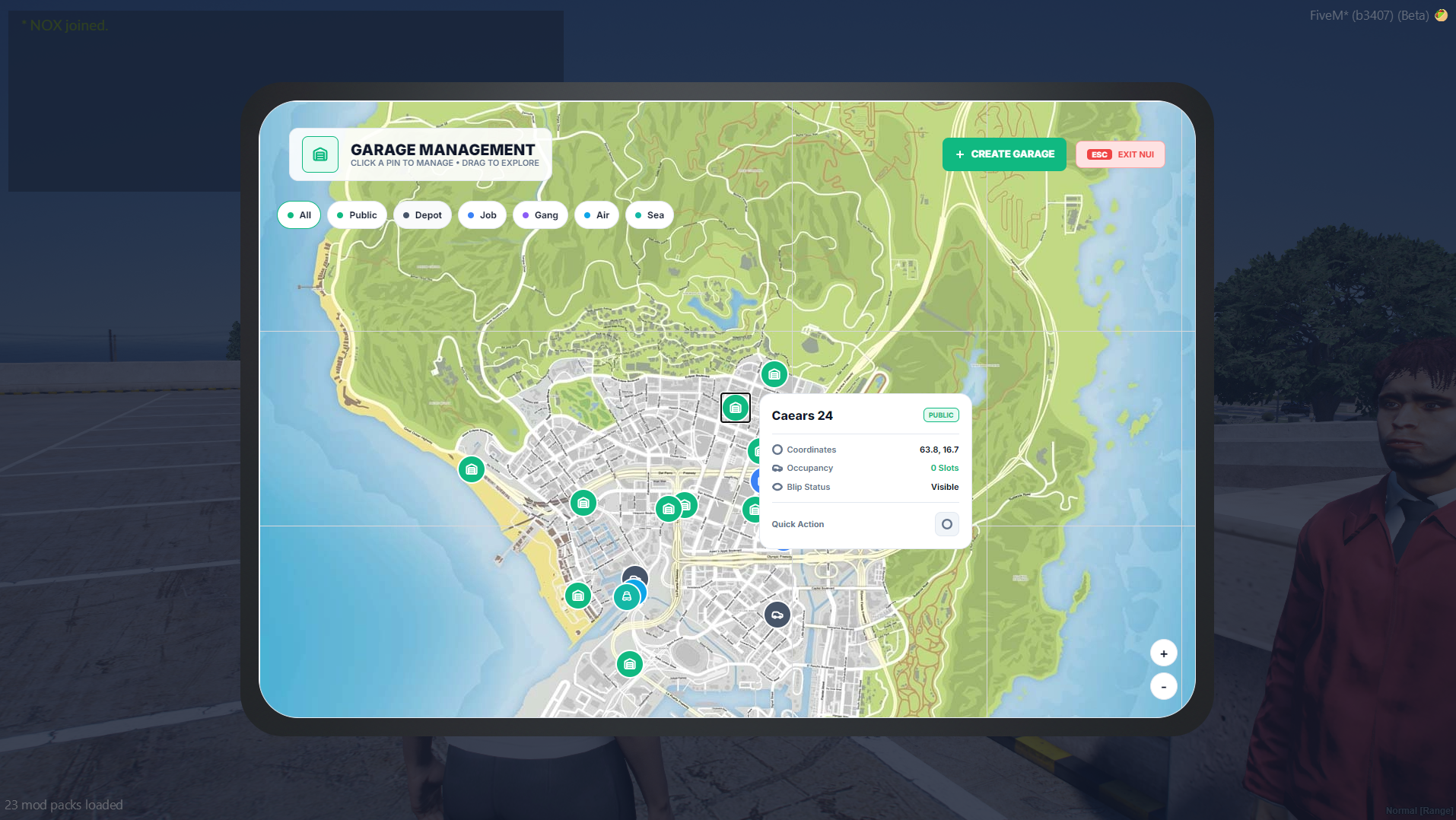Screen dimensions: 1456x820
Task: Zoom in the map with the plus button
Action: pos(1164,653)
